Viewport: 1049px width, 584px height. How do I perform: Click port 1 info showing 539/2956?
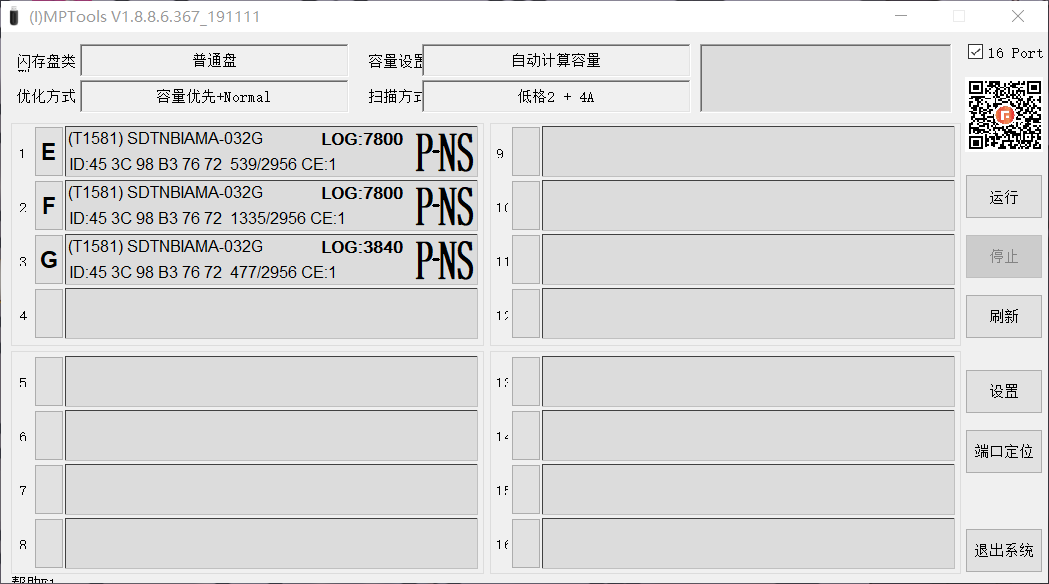[271, 152]
